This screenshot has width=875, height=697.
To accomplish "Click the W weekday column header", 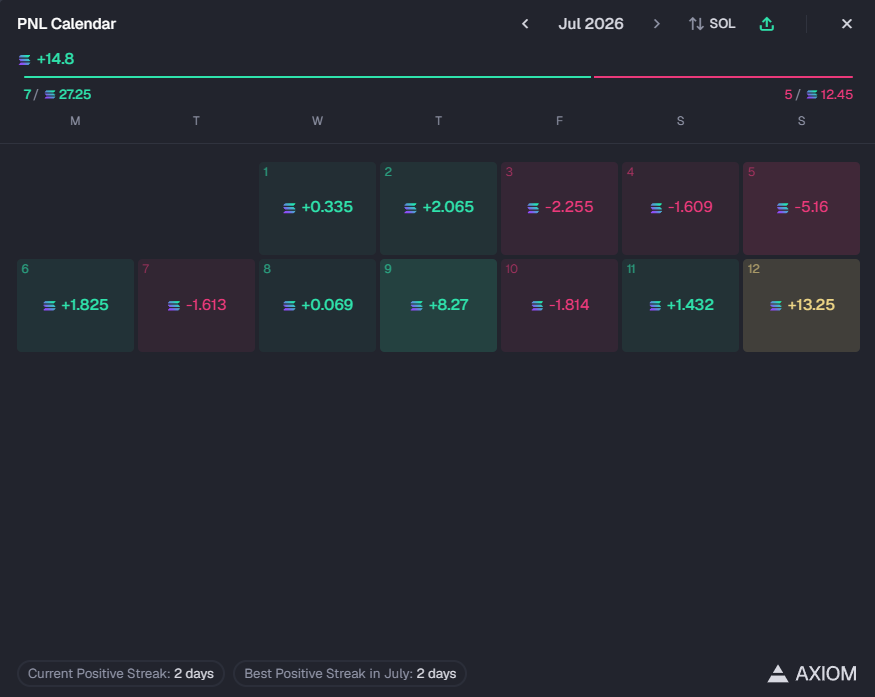I will (317, 121).
